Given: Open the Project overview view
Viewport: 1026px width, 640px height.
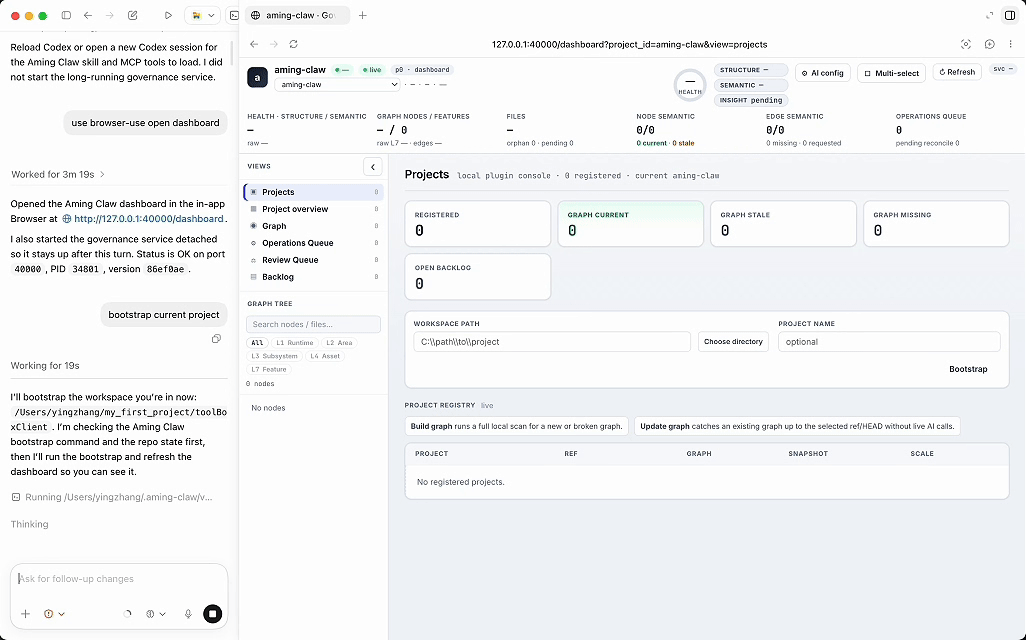Looking at the screenshot, I should point(313,209).
